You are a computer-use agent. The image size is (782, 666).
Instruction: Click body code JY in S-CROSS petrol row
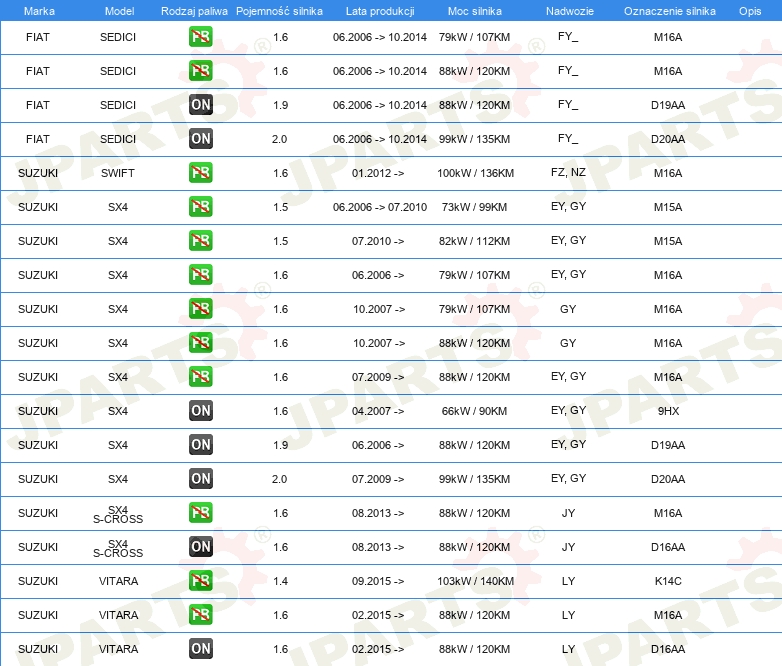[568, 513]
